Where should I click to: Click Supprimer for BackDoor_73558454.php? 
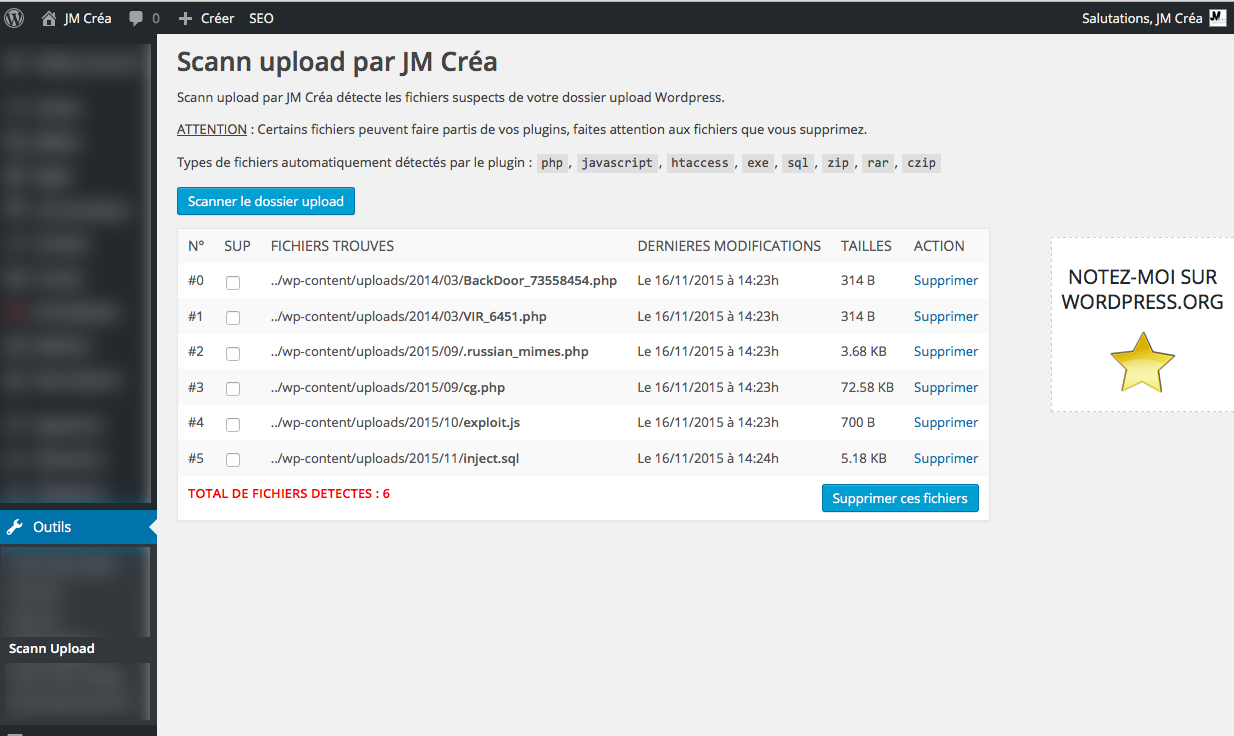[946, 280]
